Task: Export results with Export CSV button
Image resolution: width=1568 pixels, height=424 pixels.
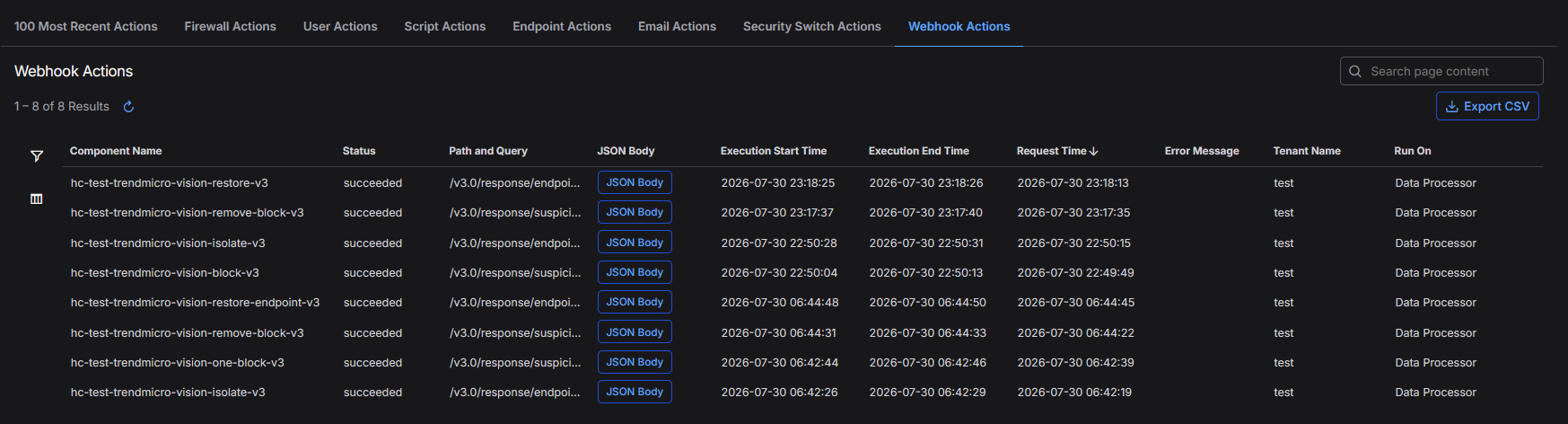Action: click(x=1487, y=106)
